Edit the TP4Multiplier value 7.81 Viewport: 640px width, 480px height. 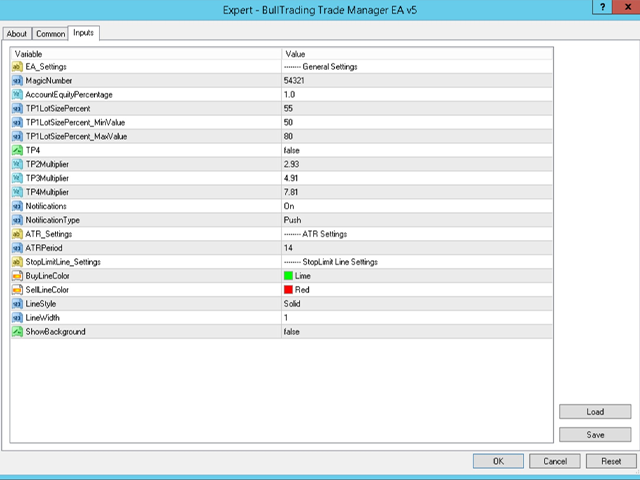417,192
